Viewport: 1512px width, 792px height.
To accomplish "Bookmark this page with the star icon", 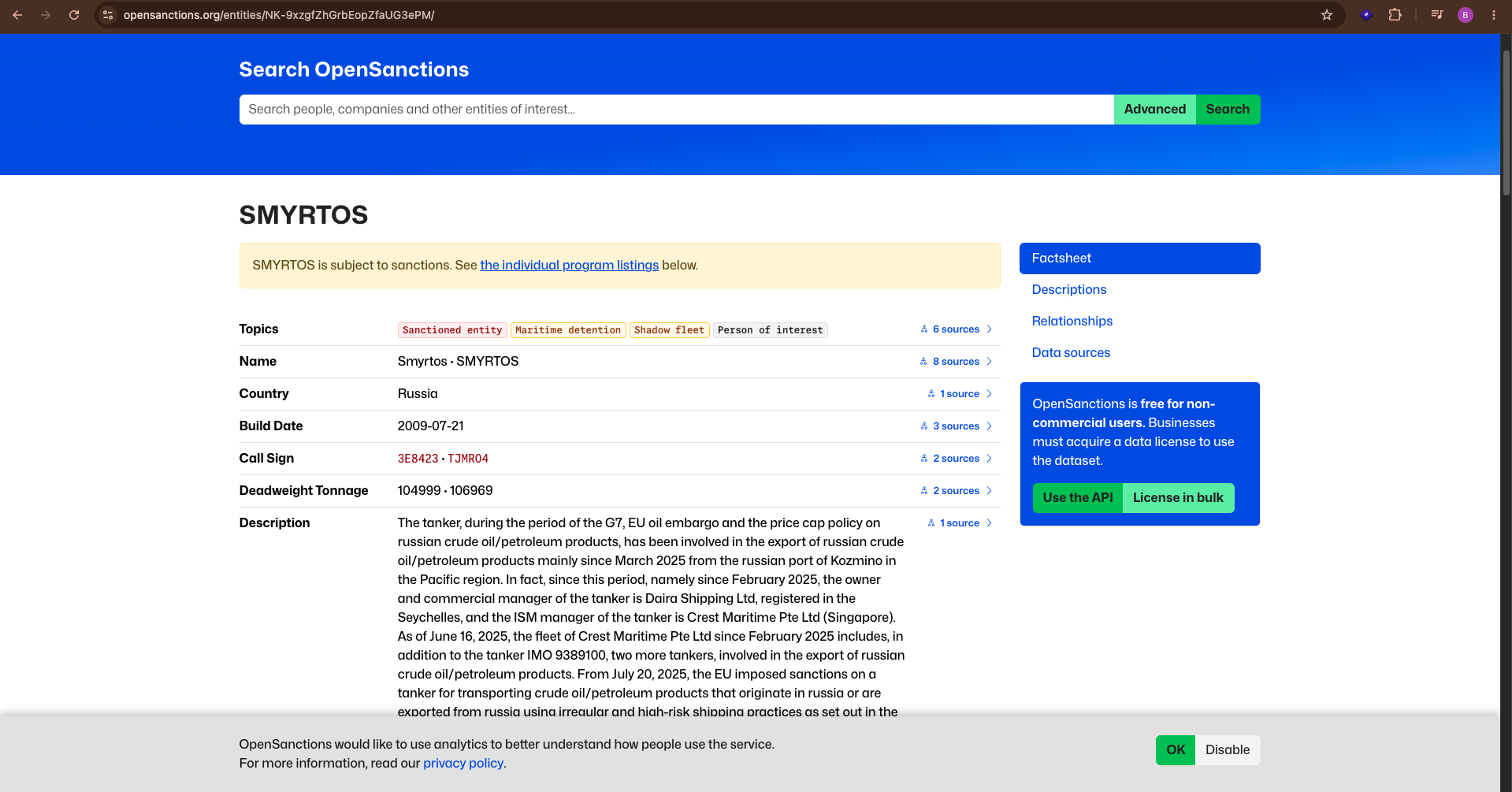I will point(1327,15).
